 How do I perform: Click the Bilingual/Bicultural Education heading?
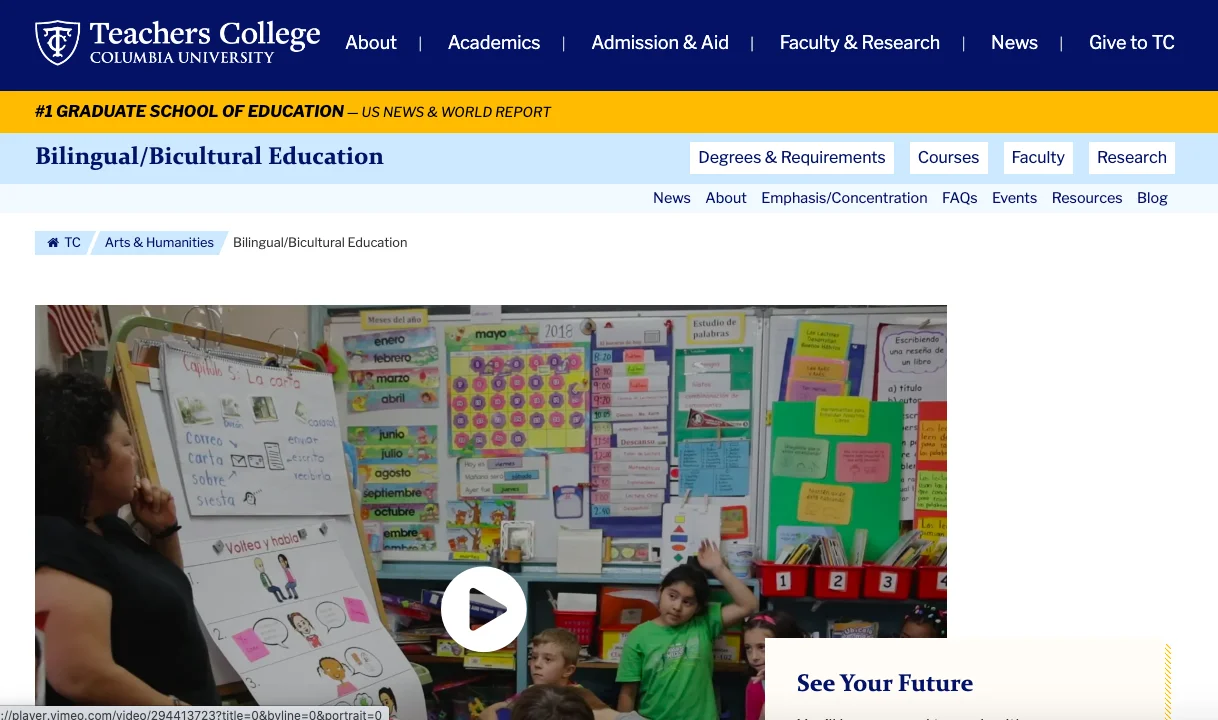(x=209, y=157)
